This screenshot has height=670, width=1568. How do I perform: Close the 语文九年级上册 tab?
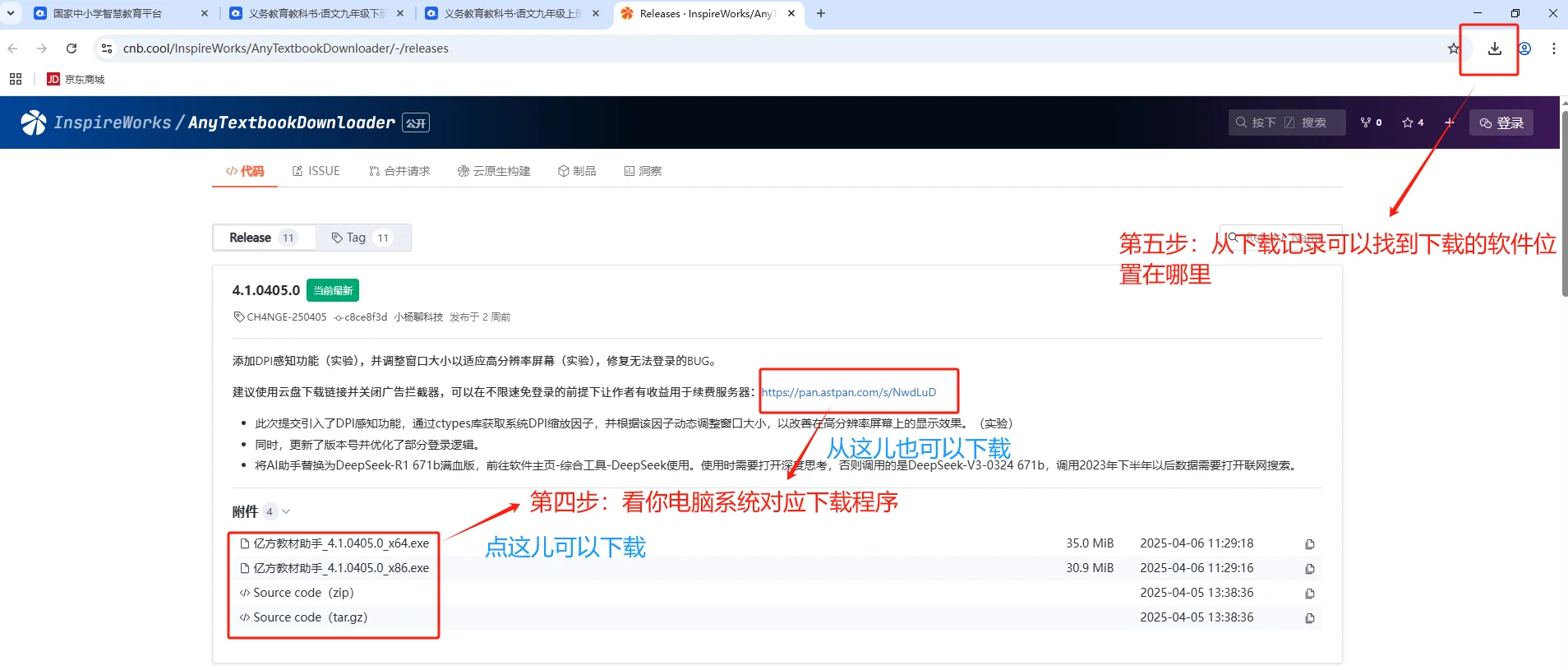point(596,13)
